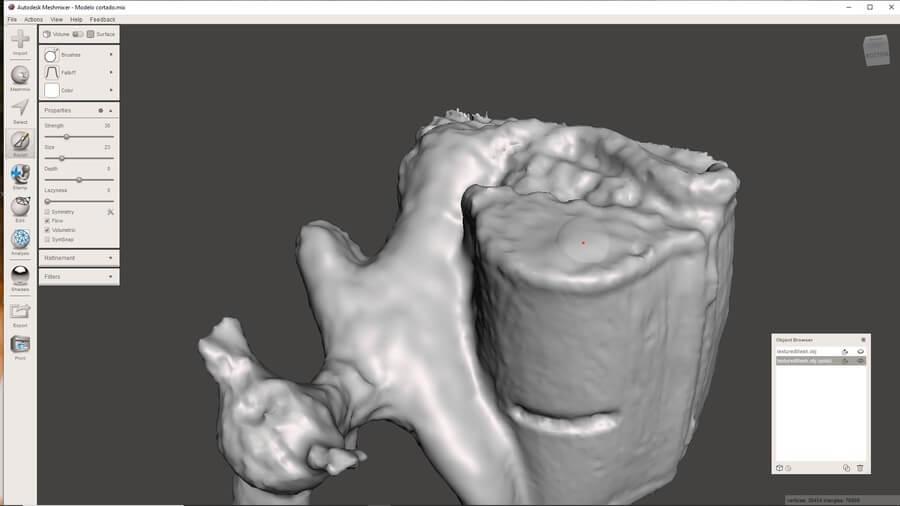
Task: Expand the Filters section arrow
Action: point(111,277)
